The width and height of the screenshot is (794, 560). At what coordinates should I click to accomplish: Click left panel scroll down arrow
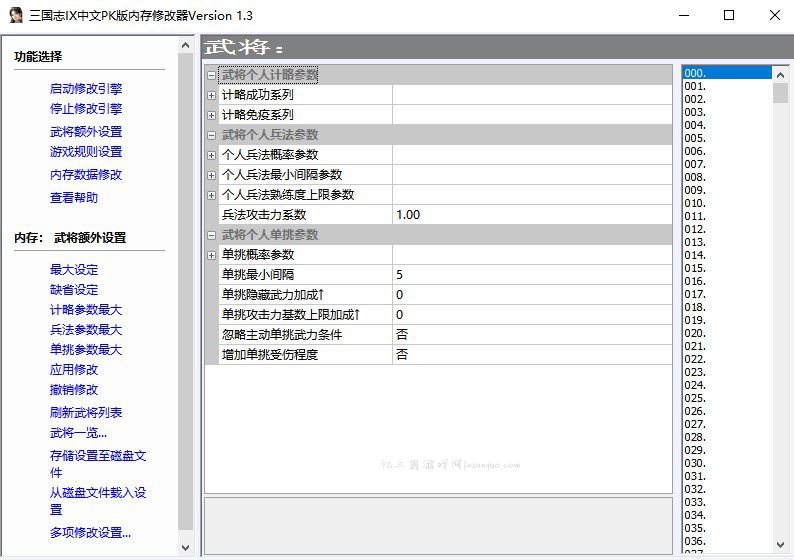[x=186, y=547]
